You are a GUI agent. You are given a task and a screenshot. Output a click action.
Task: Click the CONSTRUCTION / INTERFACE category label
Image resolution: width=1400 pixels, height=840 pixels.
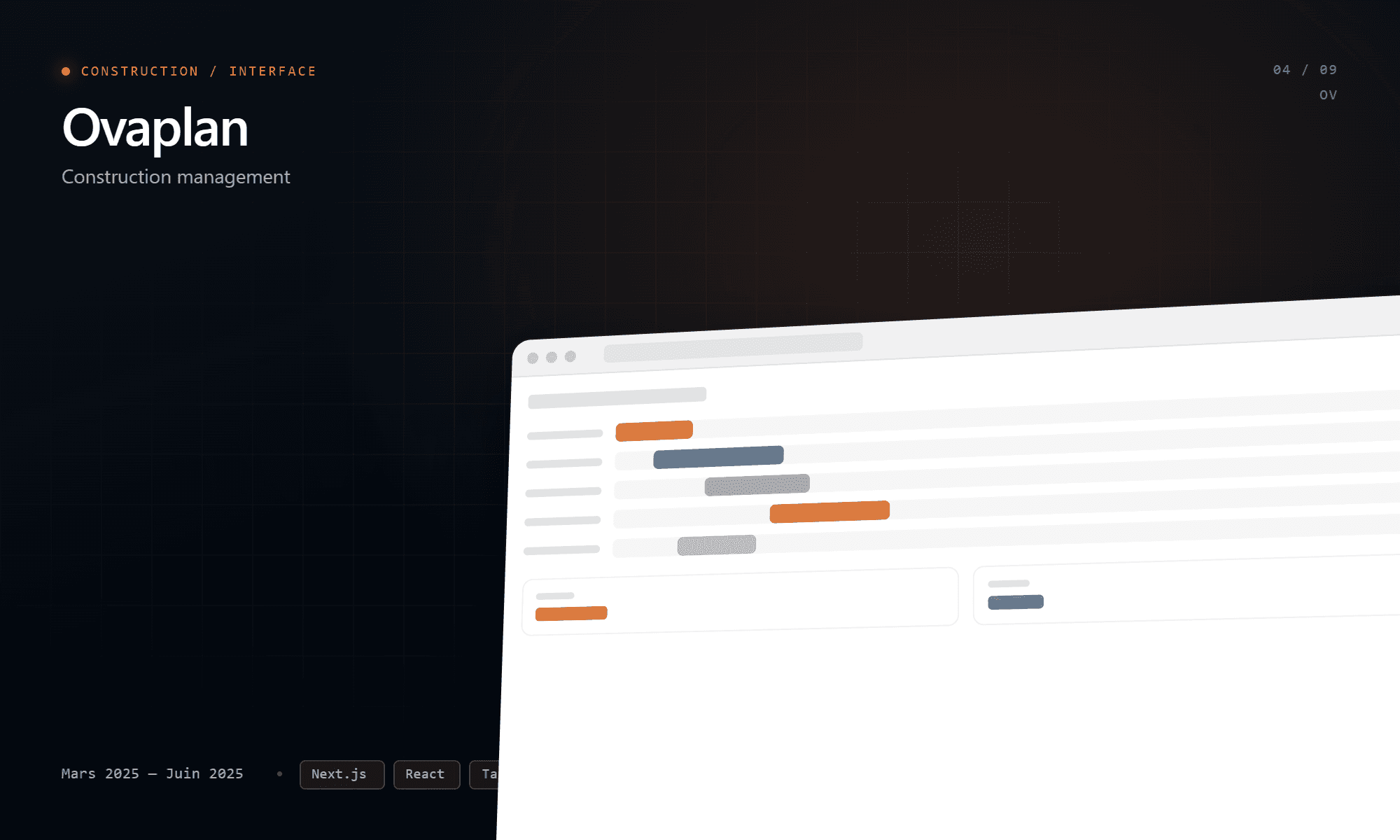(198, 71)
